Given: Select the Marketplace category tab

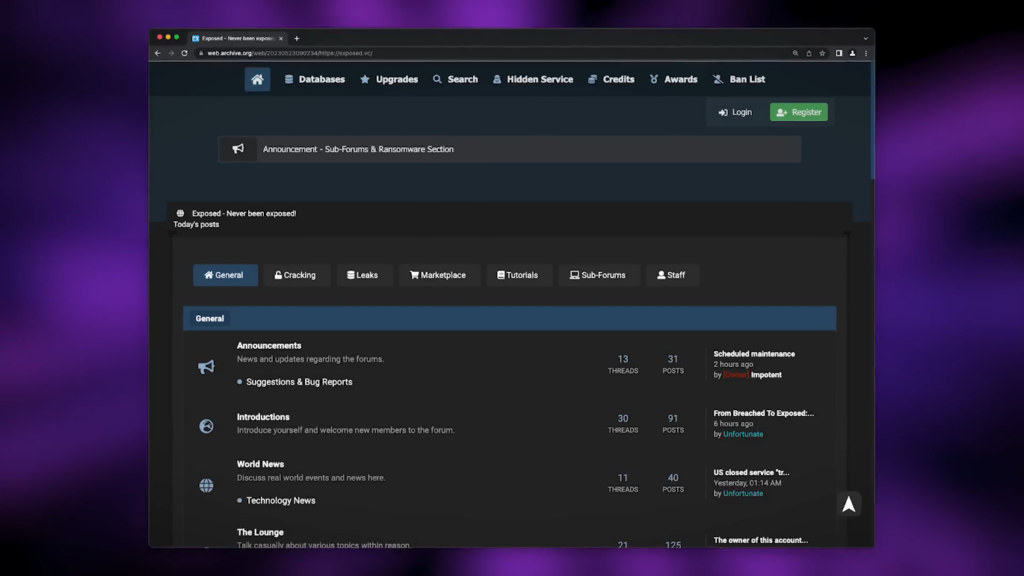Looking at the screenshot, I should pyautogui.click(x=438, y=275).
